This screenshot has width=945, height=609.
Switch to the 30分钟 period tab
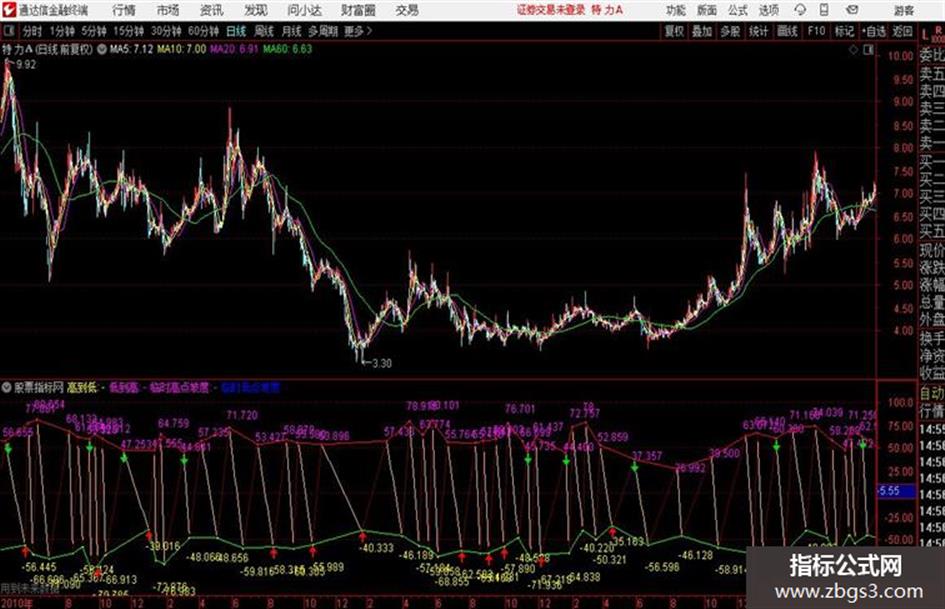point(166,31)
